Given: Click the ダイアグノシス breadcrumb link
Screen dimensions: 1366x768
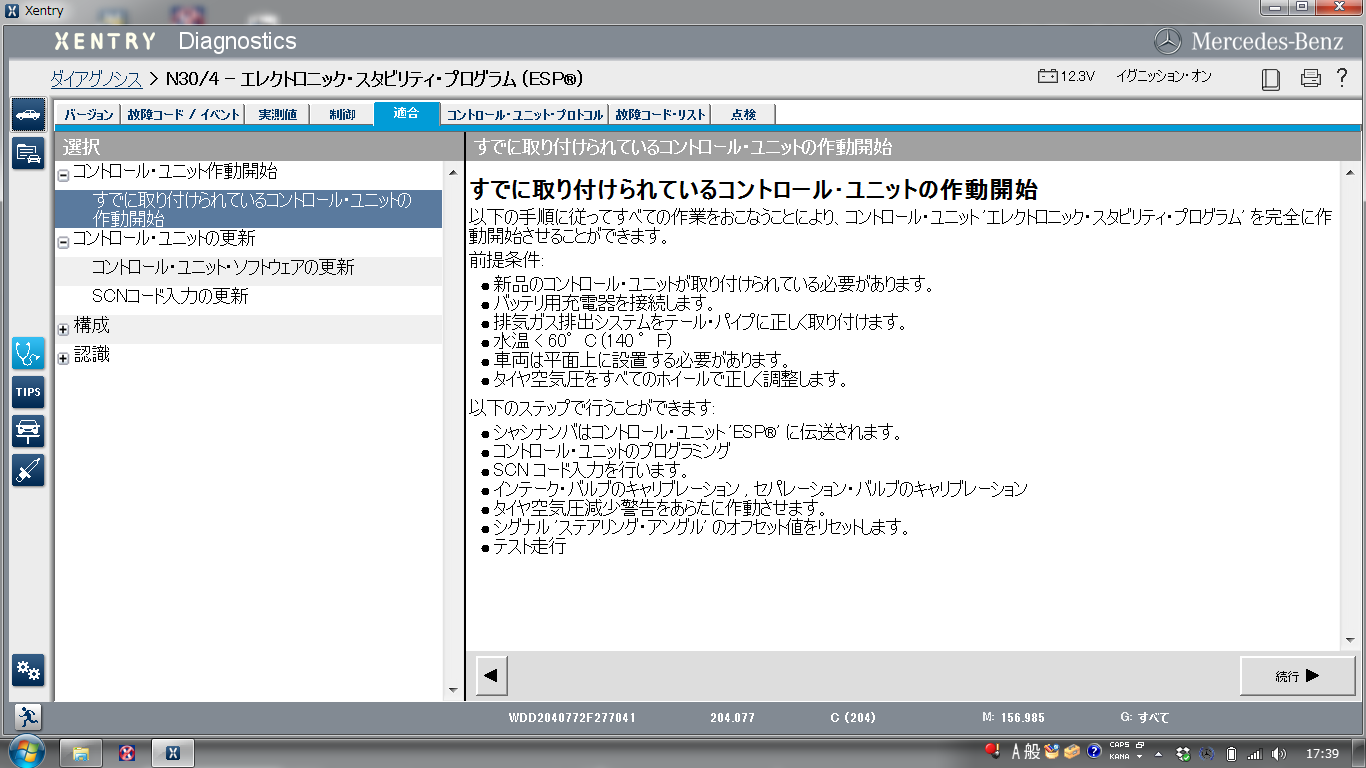Looking at the screenshot, I should pos(96,79).
